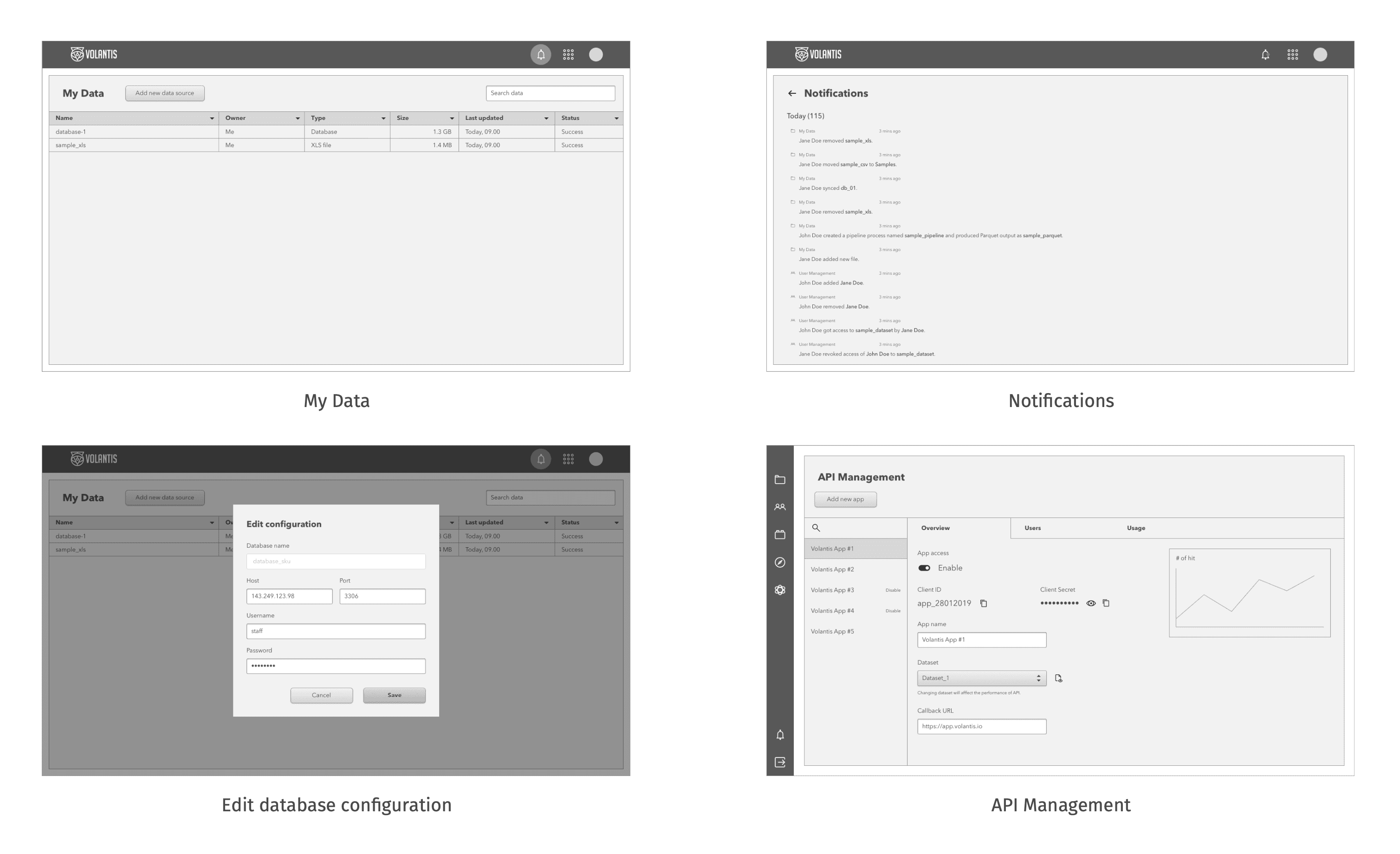
Task: Click Port field containing 3306
Action: [x=382, y=596]
